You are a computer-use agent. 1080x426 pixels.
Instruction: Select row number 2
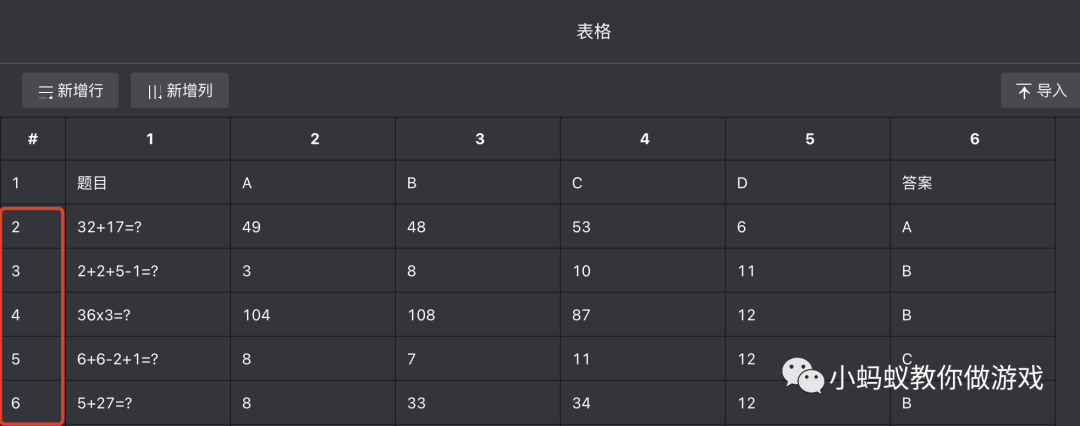33,227
